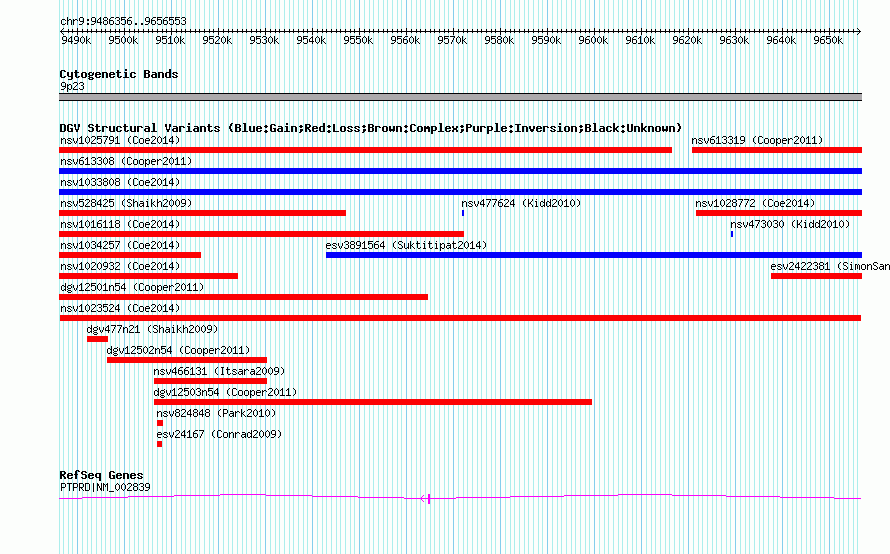
Task: Click tiny blue marker under nsv473030
Action: [x=732, y=234]
